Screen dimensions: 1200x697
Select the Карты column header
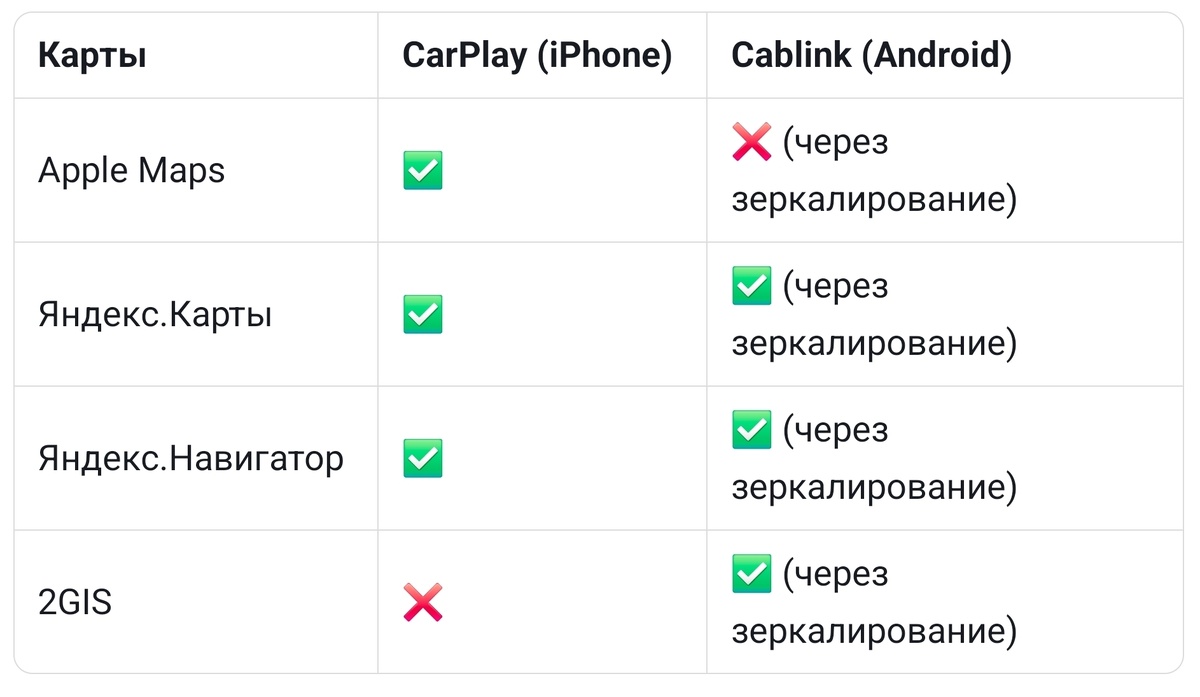pyautogui.click(x=92, y=56)
